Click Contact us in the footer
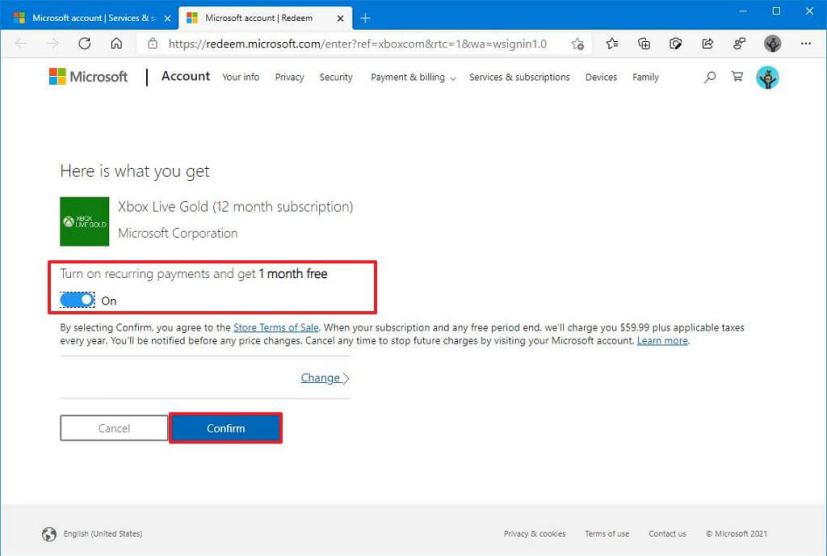 (x=667, y=534)
